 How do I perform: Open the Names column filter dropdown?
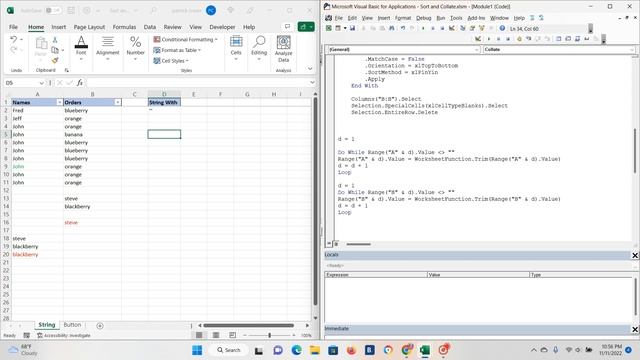click(60, 102)
